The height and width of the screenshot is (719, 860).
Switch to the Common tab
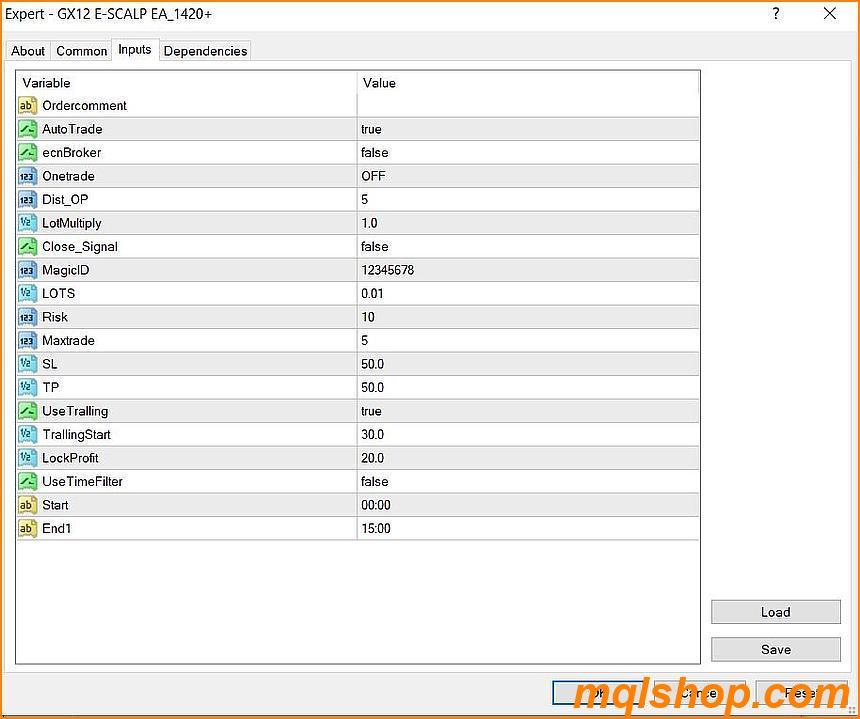click(81, 51)
